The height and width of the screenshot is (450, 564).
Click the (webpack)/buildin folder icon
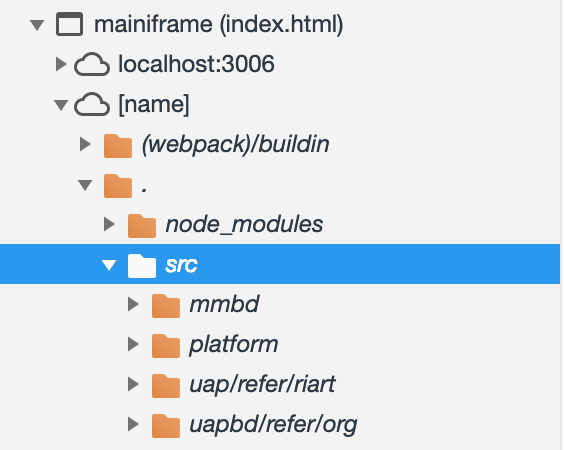coord(118,145)
